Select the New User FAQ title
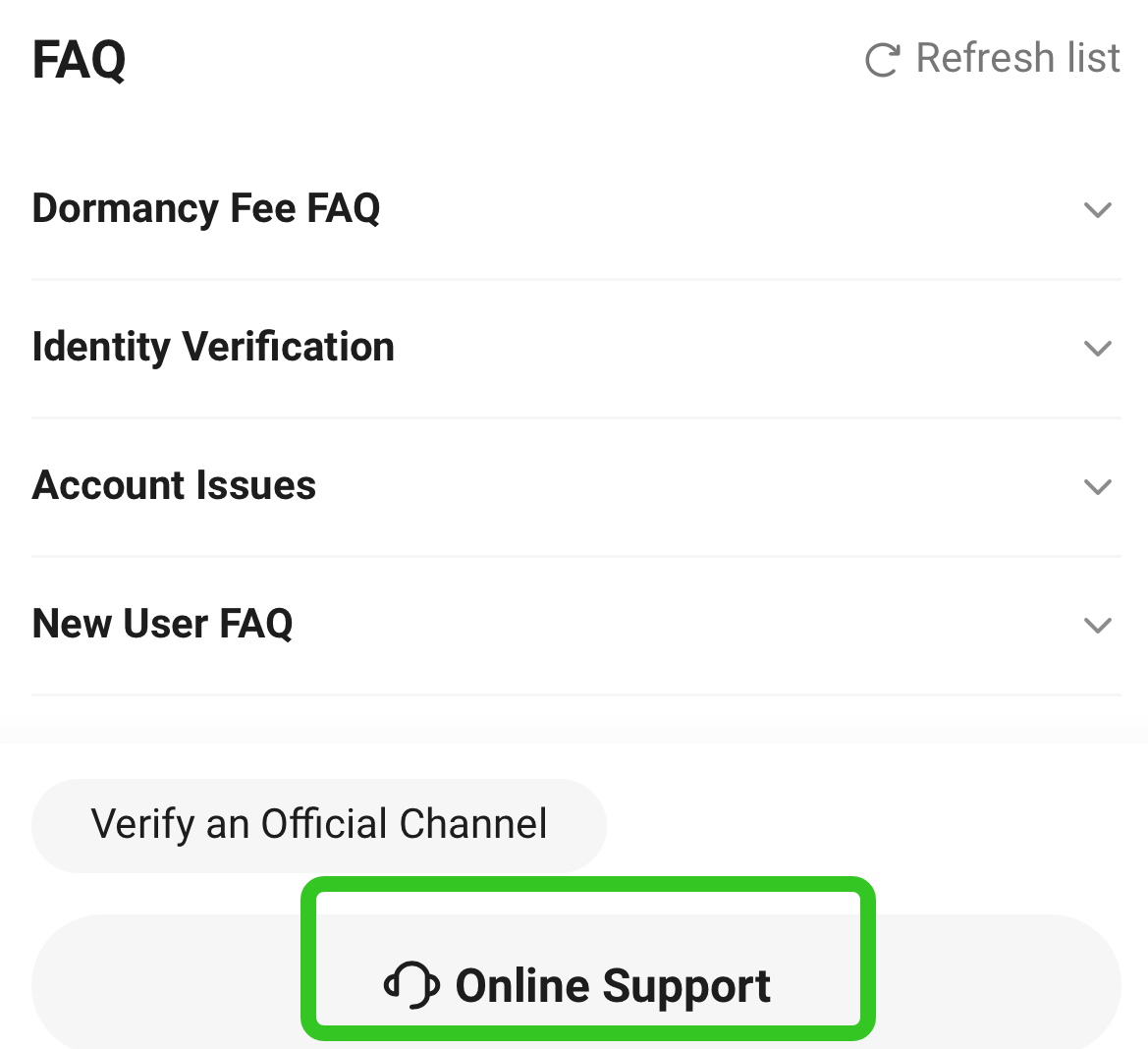The width and height of the screenshot is (1148, 1049). click(x=162, y=625)
